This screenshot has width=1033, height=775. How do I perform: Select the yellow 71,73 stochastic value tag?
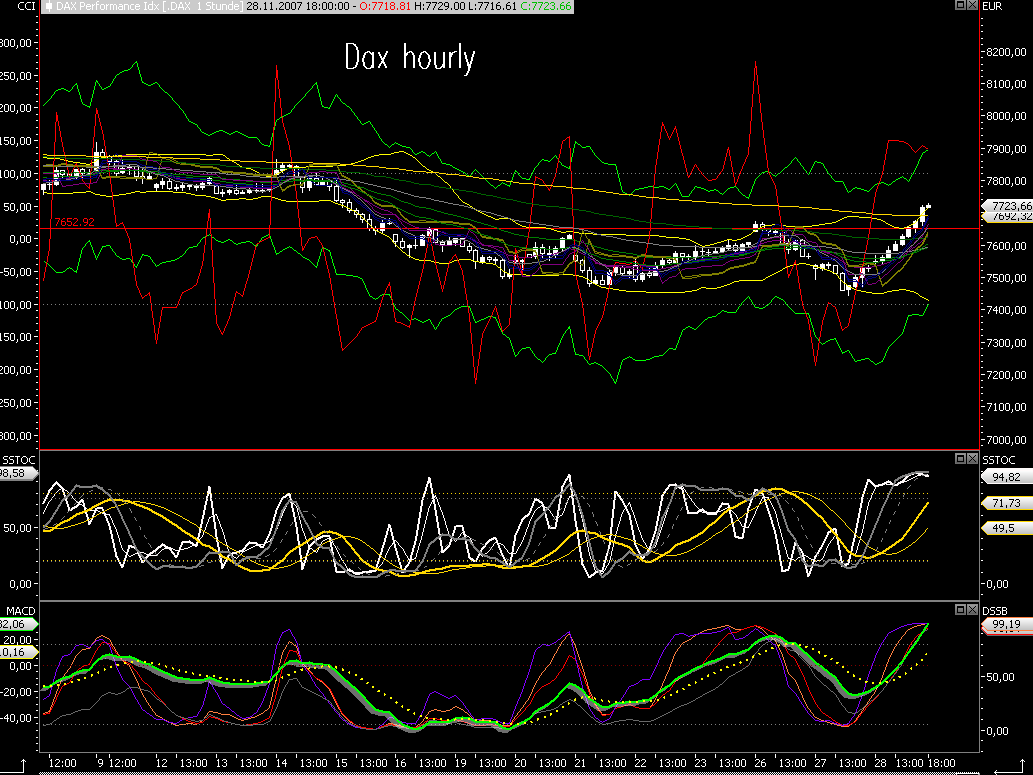1005,503
